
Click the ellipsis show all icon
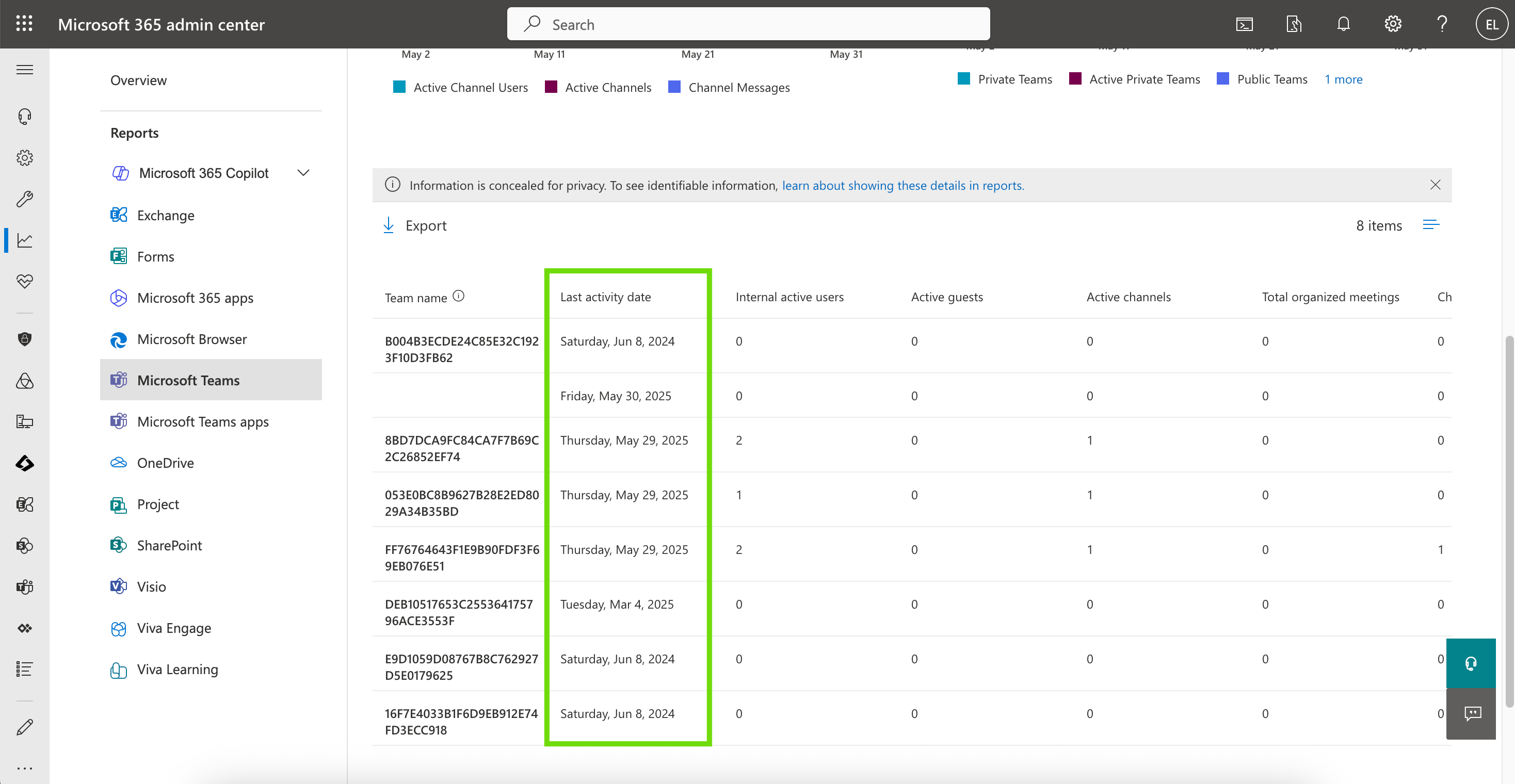tap(25, 768)
